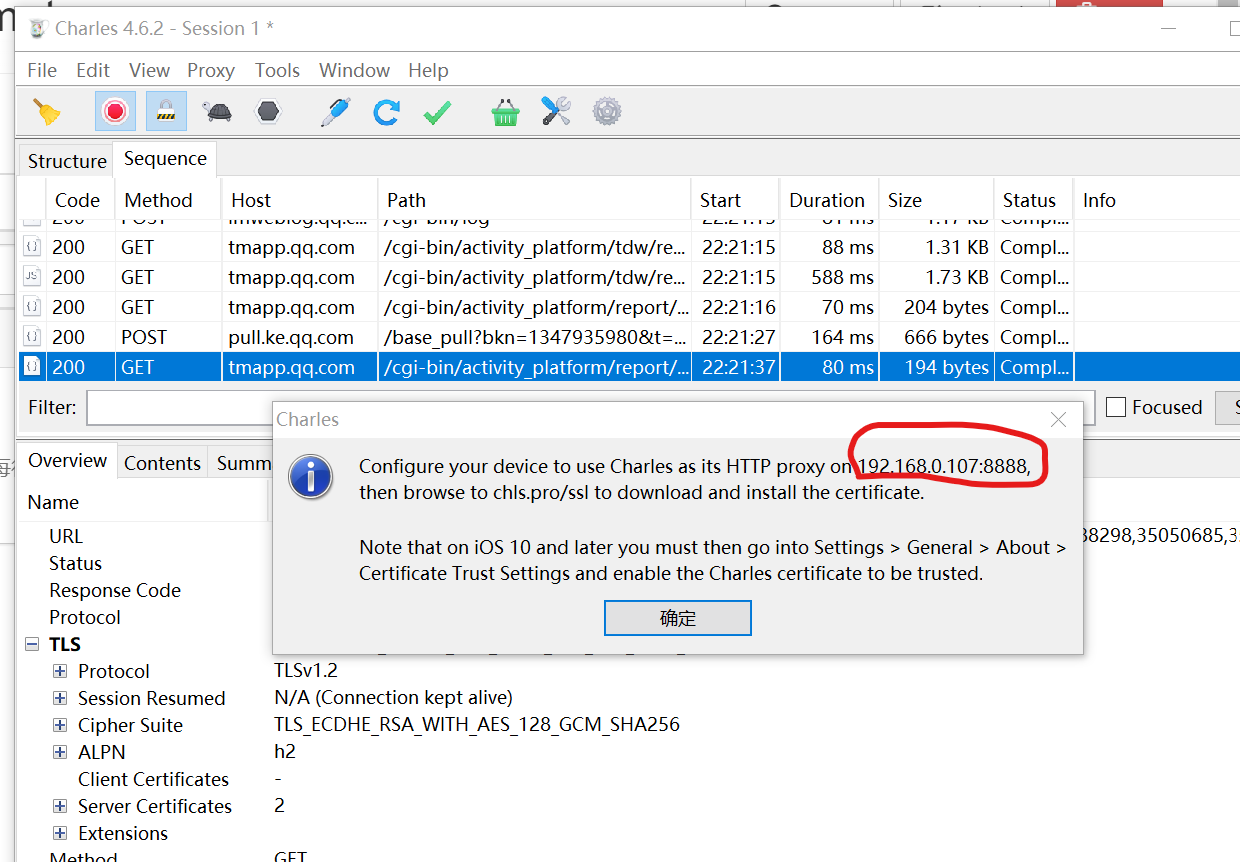Sort by the Code column header
This screenshot has height=862, width=1240.
(81, 200)
